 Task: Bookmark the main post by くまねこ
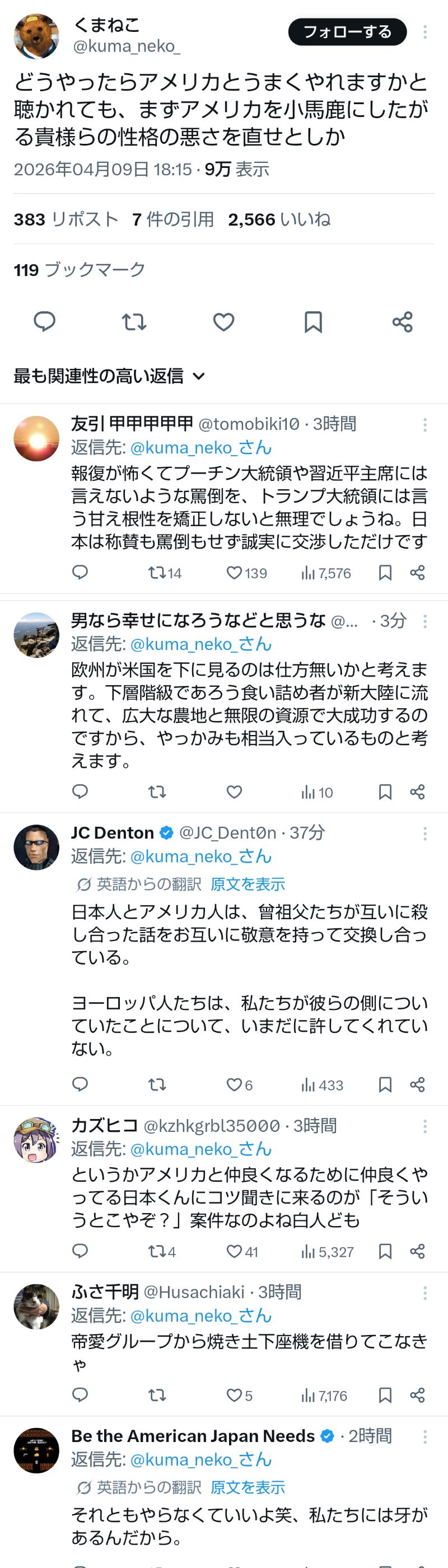point(313,321)
